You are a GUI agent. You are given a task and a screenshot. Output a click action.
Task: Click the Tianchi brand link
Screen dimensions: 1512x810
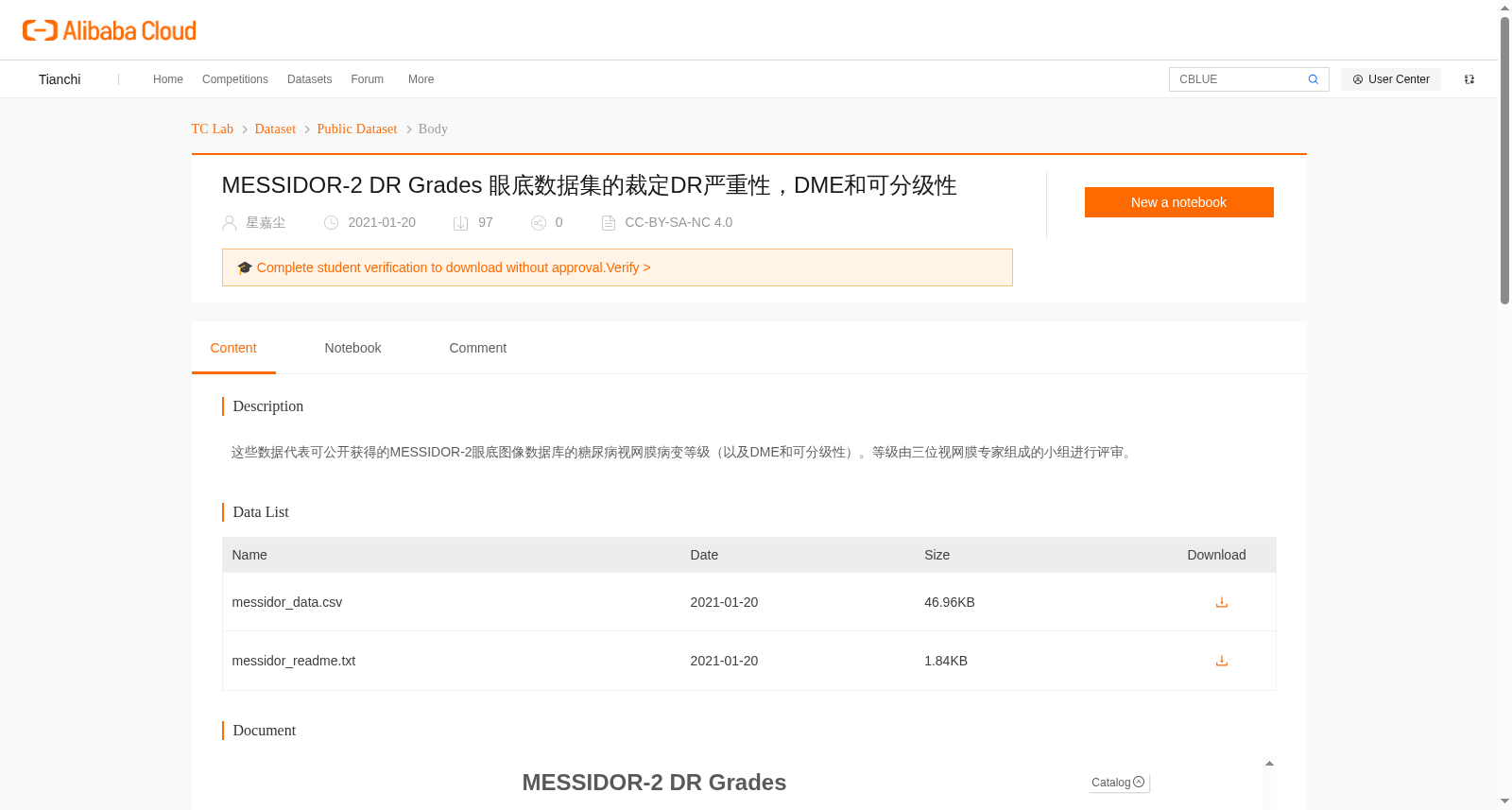click(60, 79)
